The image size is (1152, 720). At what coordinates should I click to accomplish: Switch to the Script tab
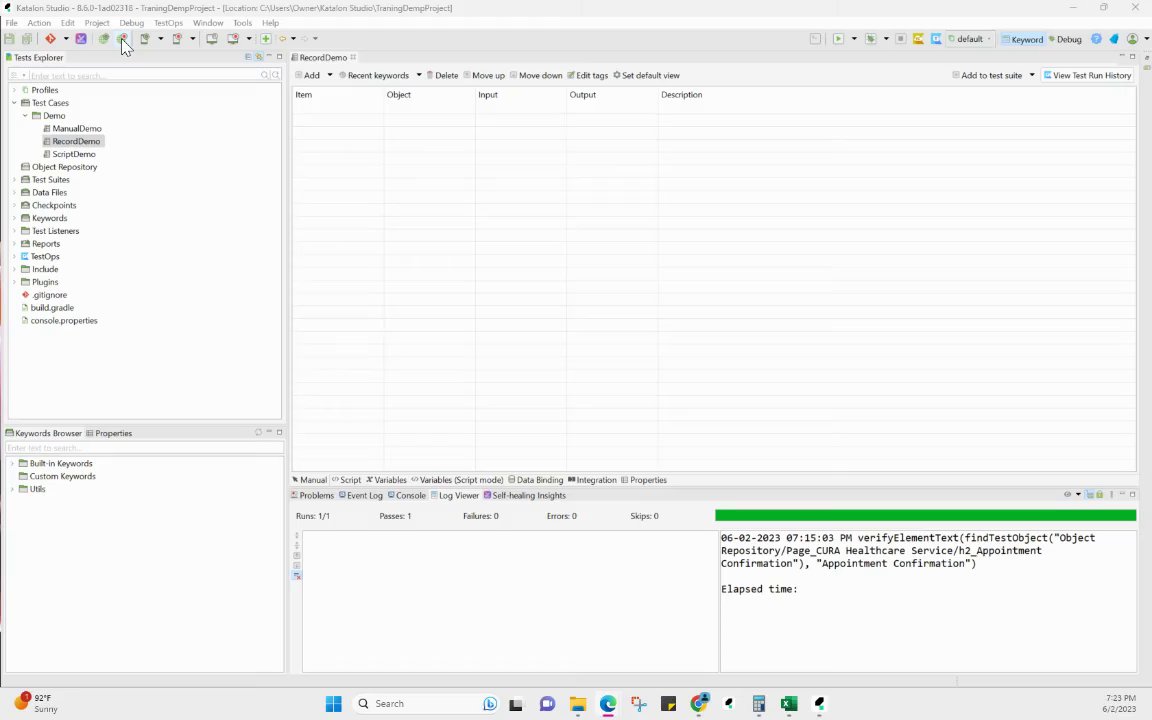point(347,480)
